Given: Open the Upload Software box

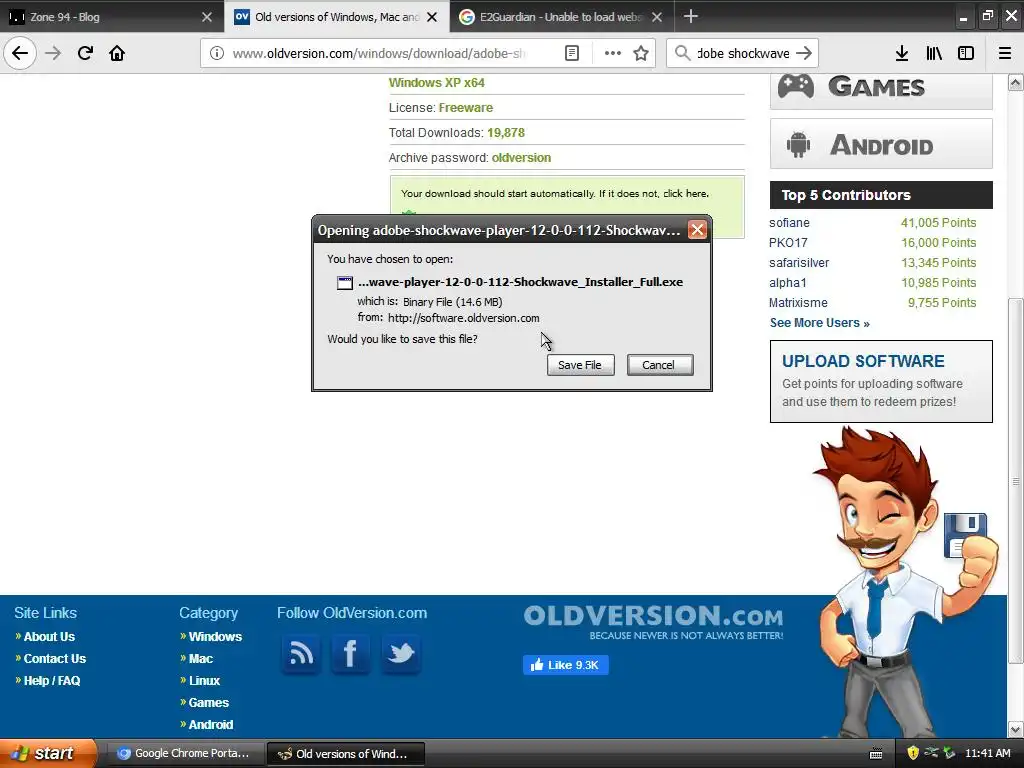Looking at the screenshot, I should 881,381.
